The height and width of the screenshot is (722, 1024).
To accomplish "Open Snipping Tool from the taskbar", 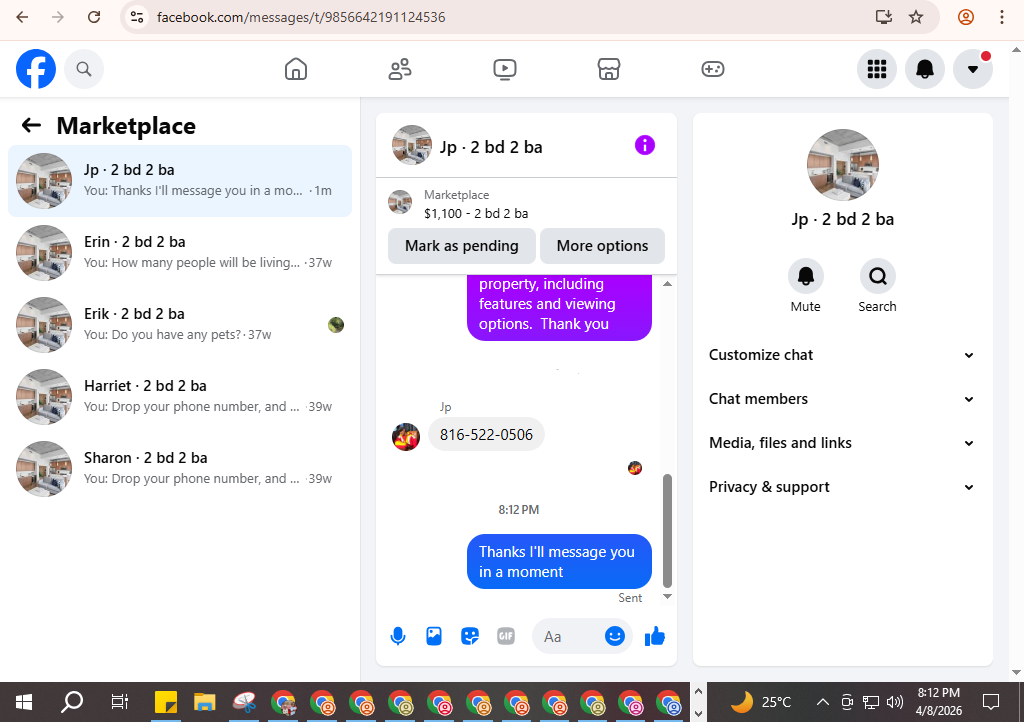I will click(x=244, y=702).
